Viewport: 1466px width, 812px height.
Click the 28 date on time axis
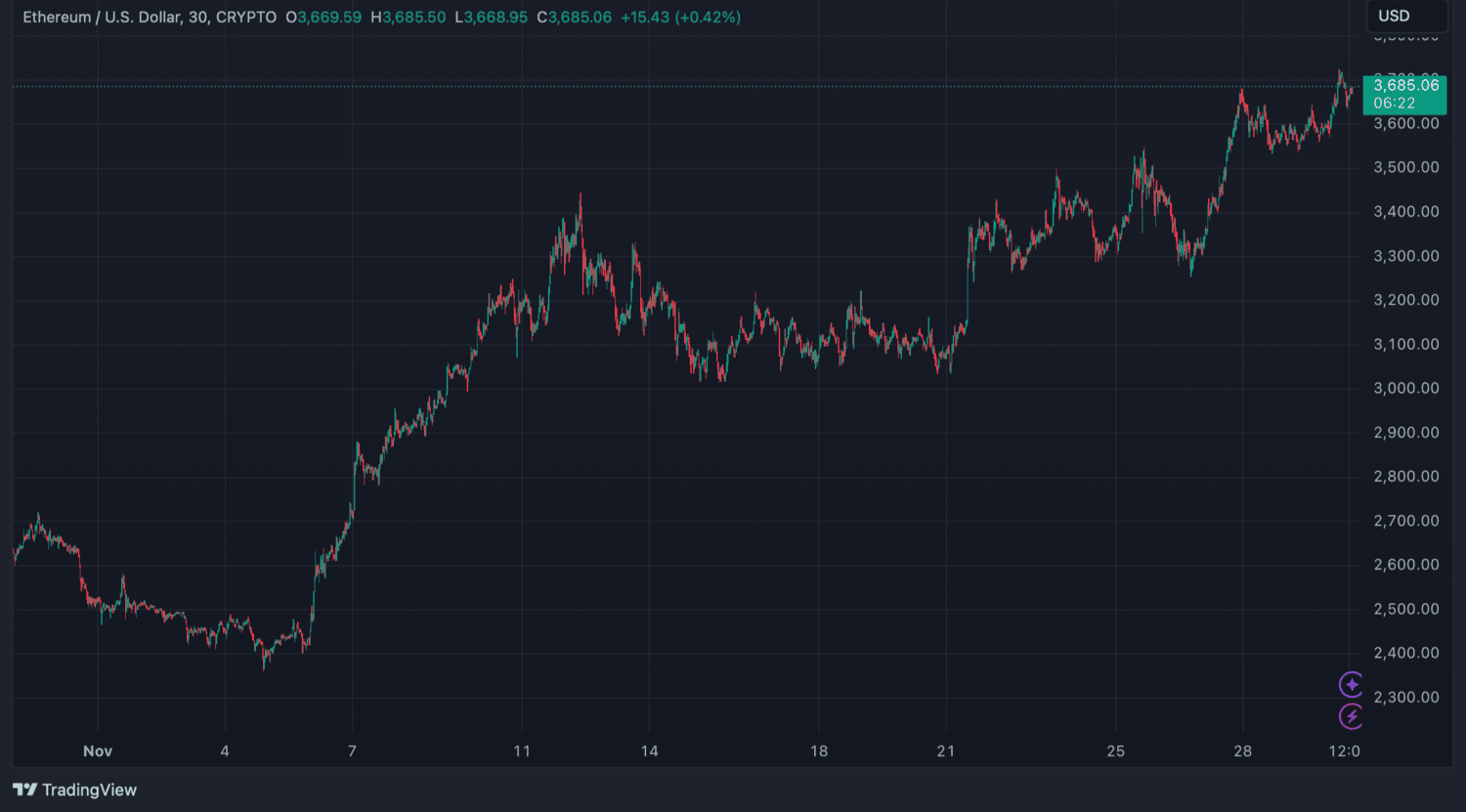tap(1242, 751)
